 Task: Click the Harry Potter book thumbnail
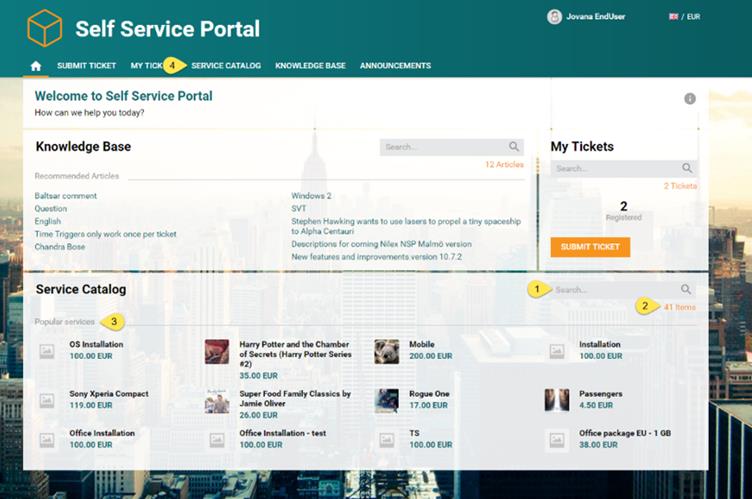tap(217, 351)
